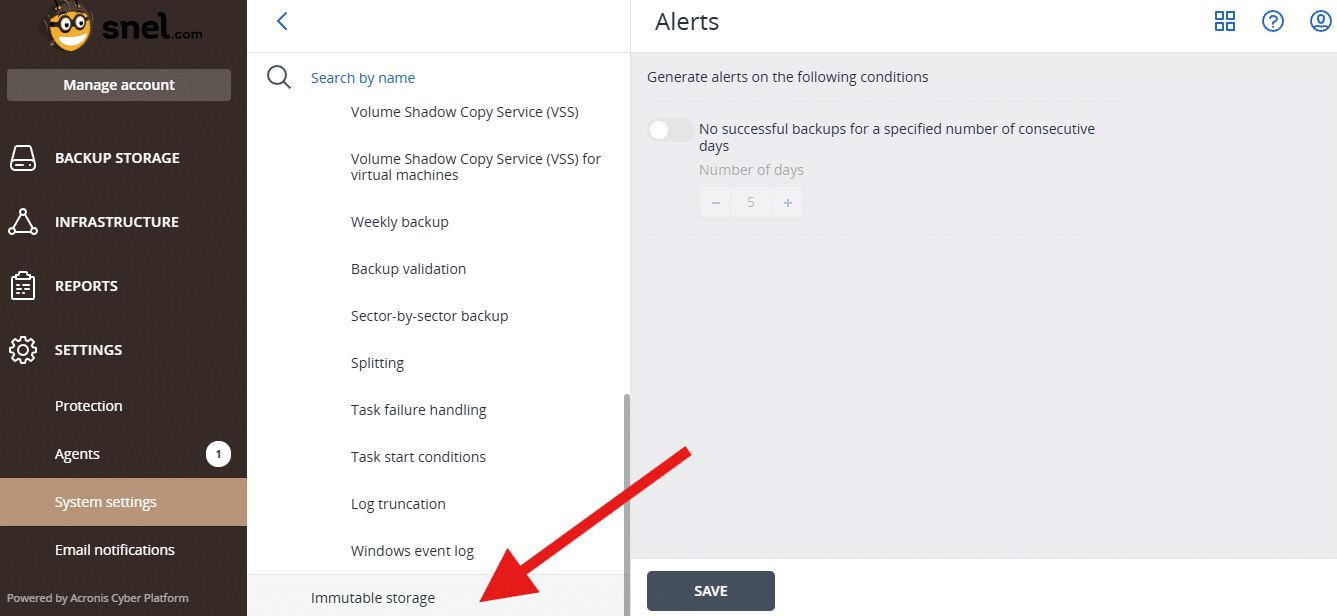
Task: Click the SAVE button
Action: (x=711, y=591)
